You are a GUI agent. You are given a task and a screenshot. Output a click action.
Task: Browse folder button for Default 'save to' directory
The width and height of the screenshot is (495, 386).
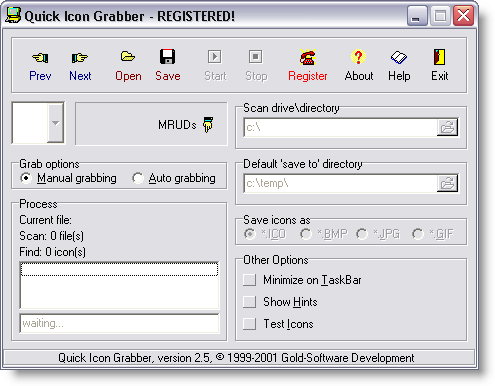click(447, 183)
